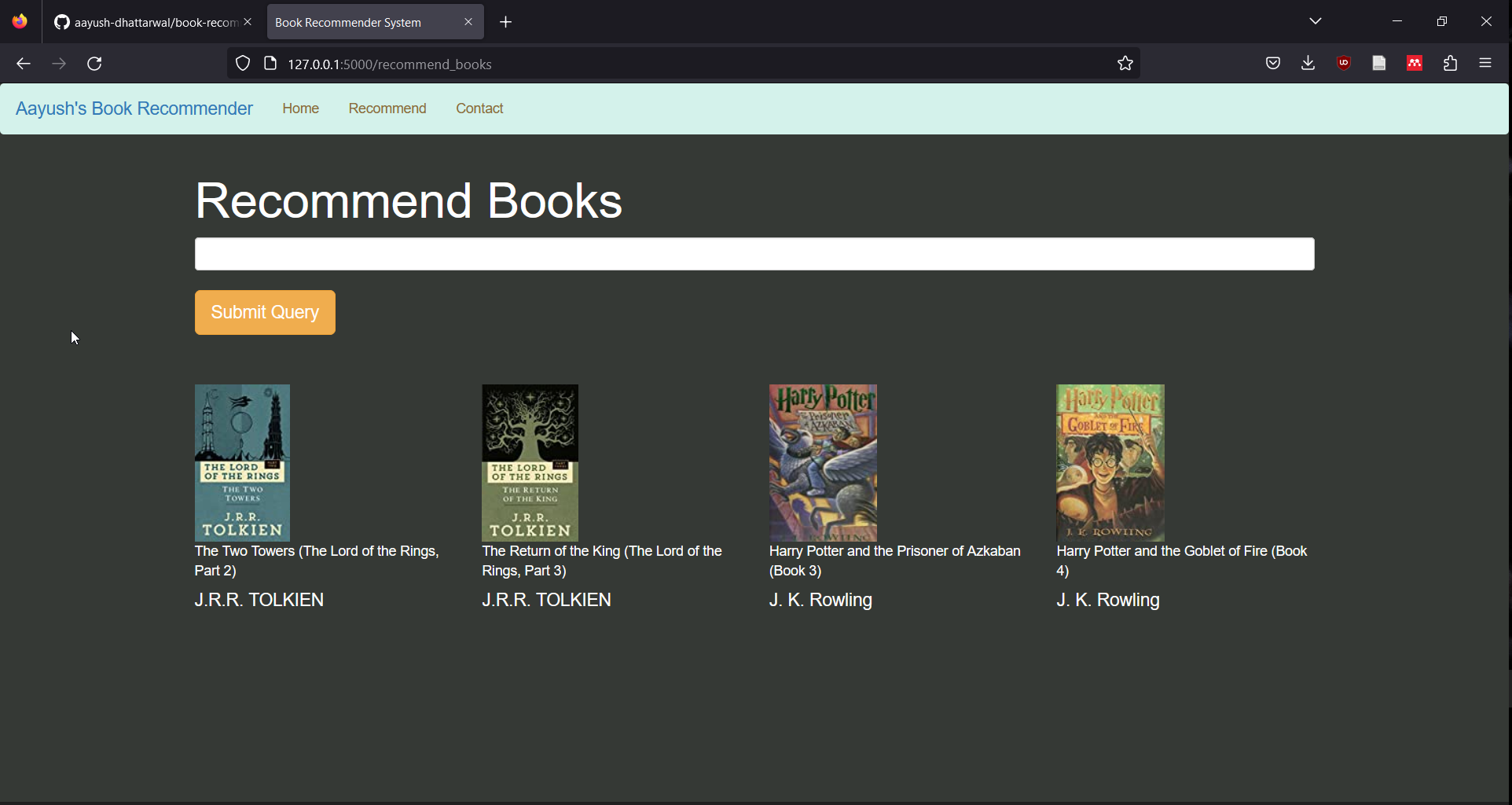
Task: Navigate back using the back arrow
Action: pos(23,63)
